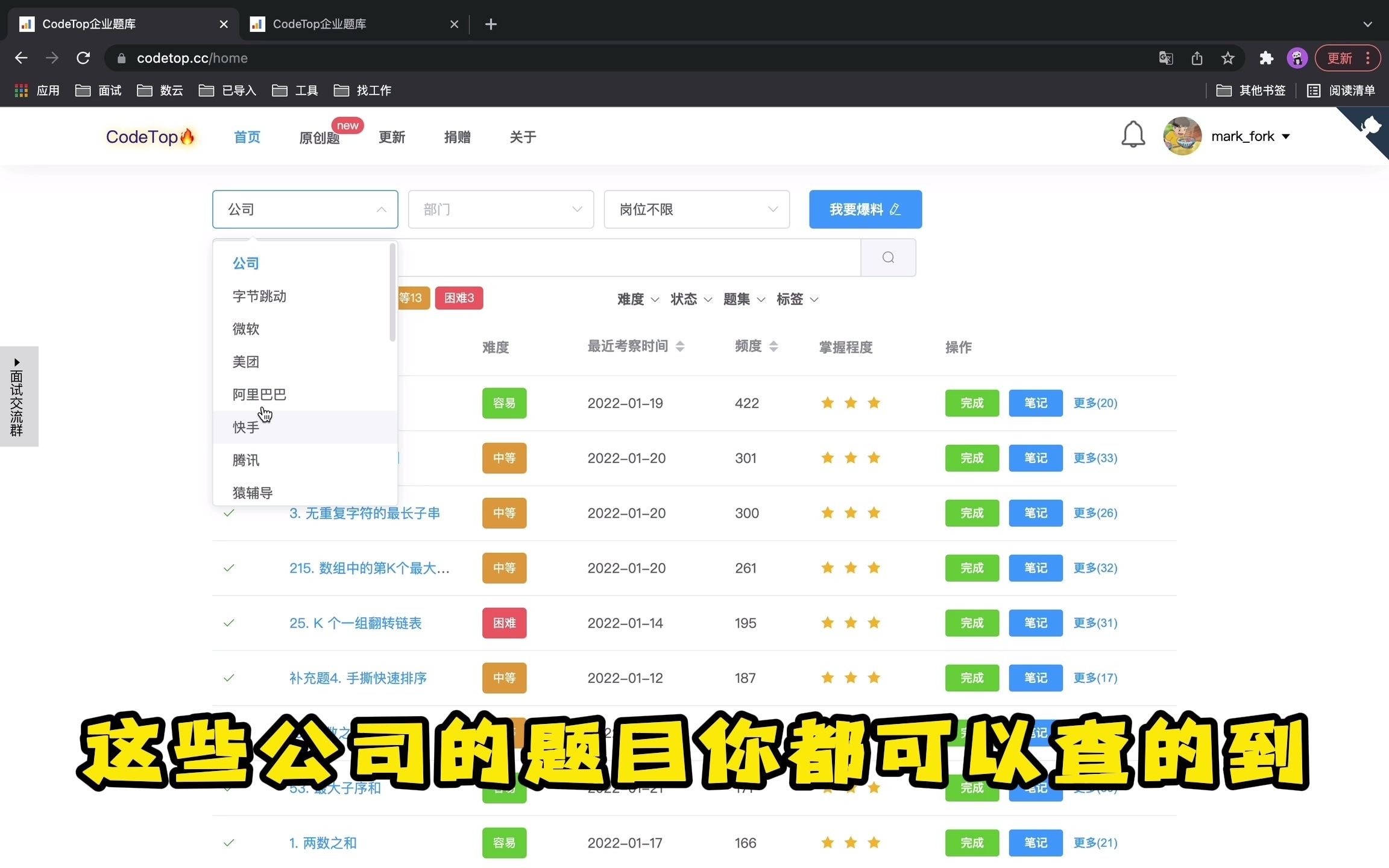Viewport: 1389px width, 868px height.
Task: Open 找工作 bookmark folder
Action: [362, 90]
